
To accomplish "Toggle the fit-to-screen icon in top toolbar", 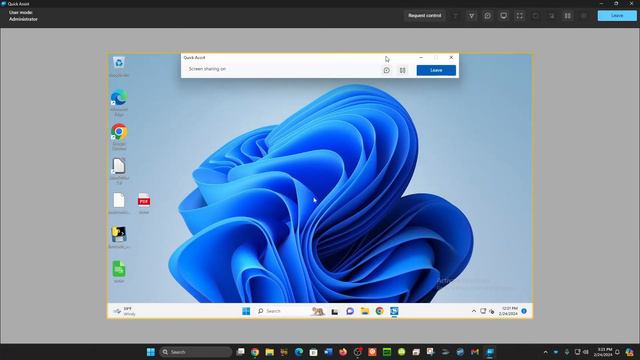I will tap(519, 16).
